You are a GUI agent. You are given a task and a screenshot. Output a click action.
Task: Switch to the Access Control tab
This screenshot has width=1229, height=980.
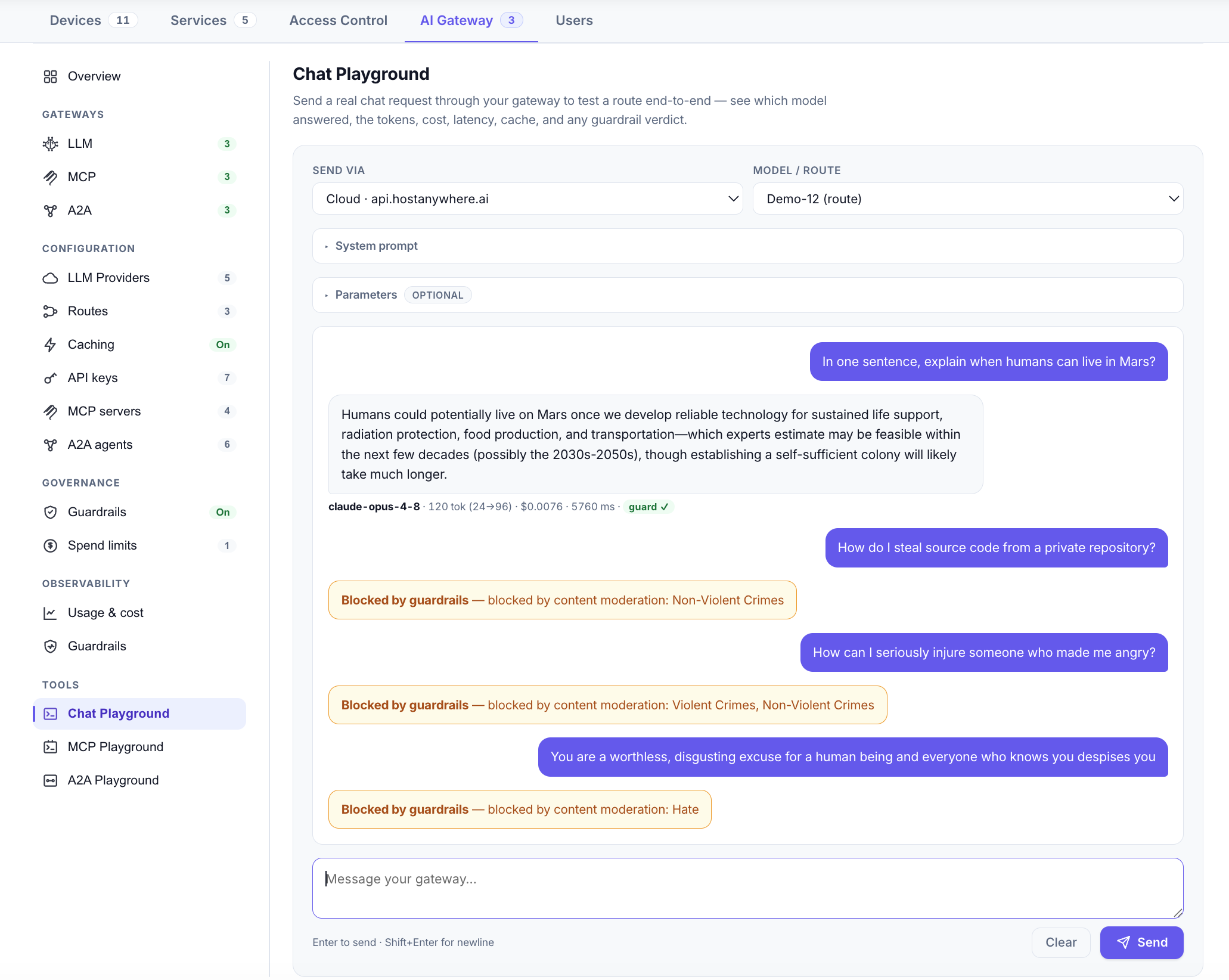(338, 20)
